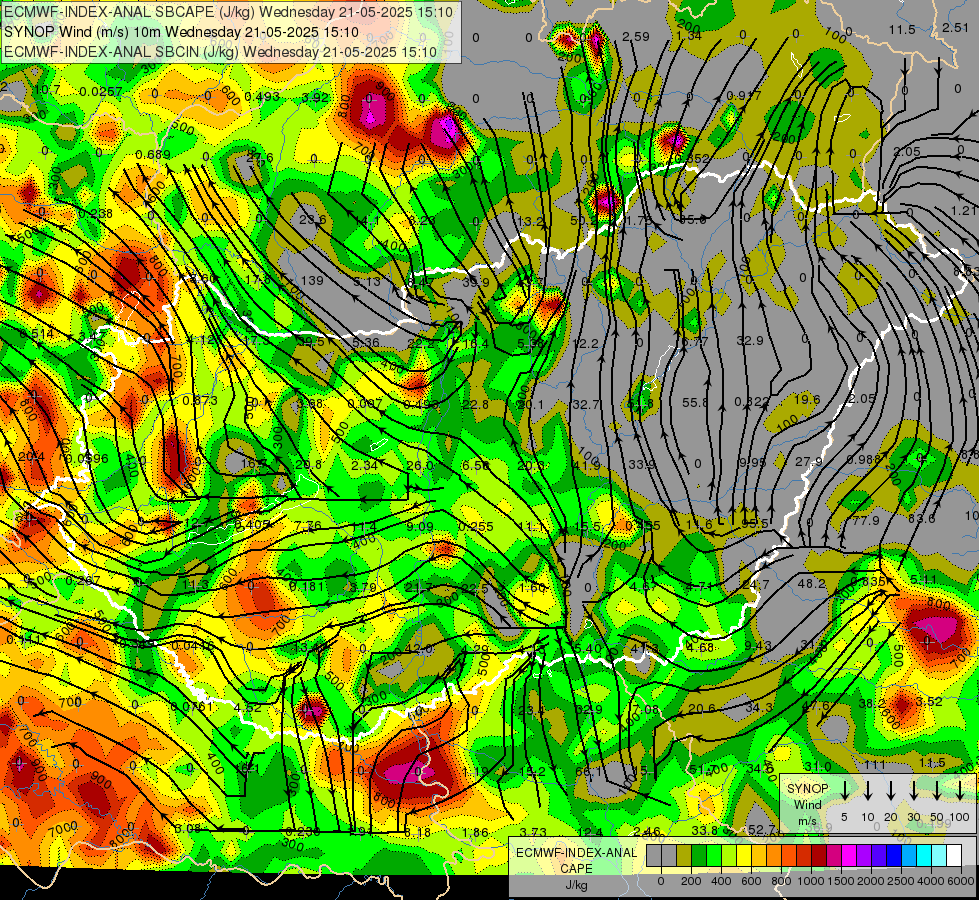Click the map value 3.92
The height and width of the screenshot is (900, 979).
(315, 97)
